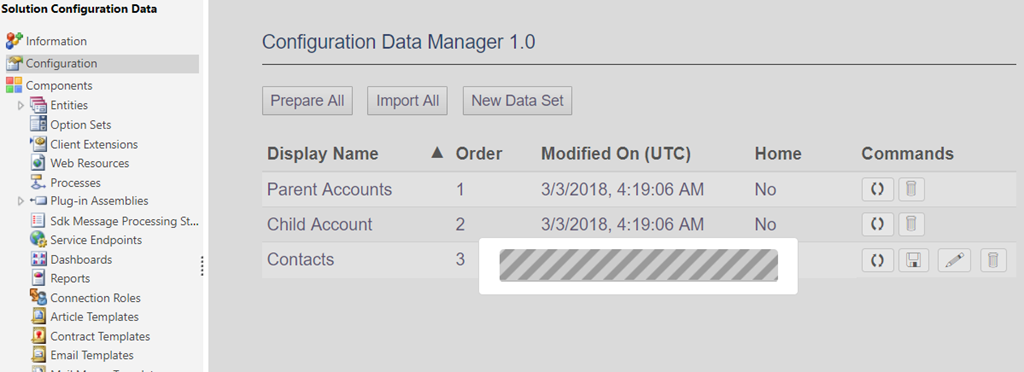The image size is (1024, 372).
Task: Click the Dashboards icon
Action: click(x=39, y=259)
